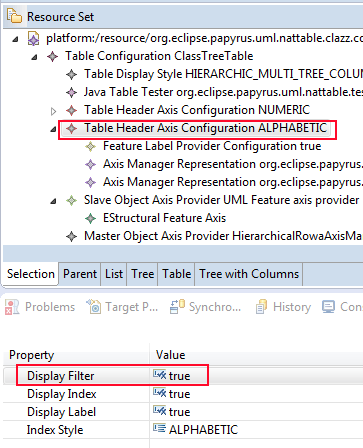Click the Resource Set folder icon
The width and height of the screenshot is (363, 448).
tap(14, 16)
